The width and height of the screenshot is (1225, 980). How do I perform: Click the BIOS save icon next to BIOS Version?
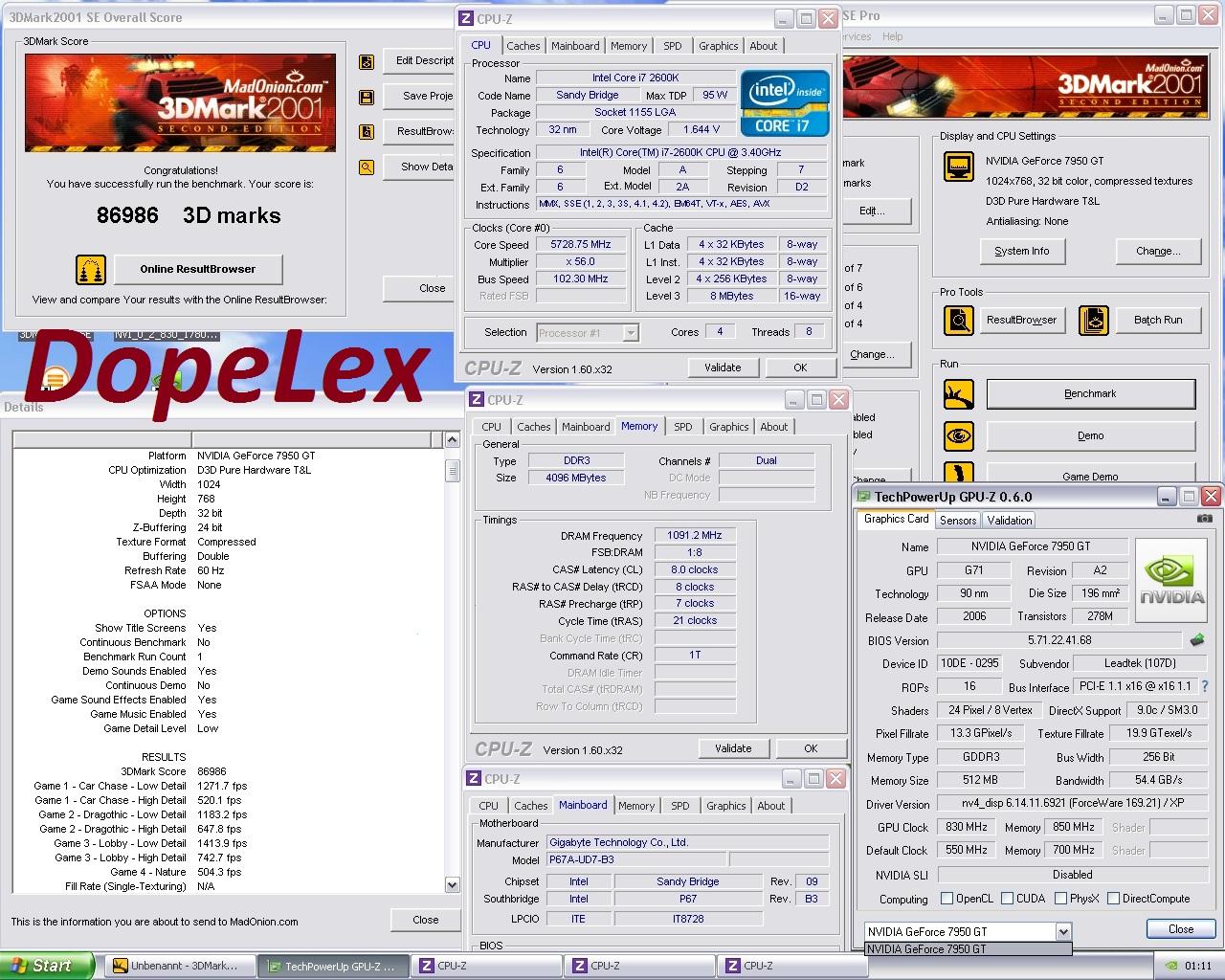click(x=1197, y=640)
